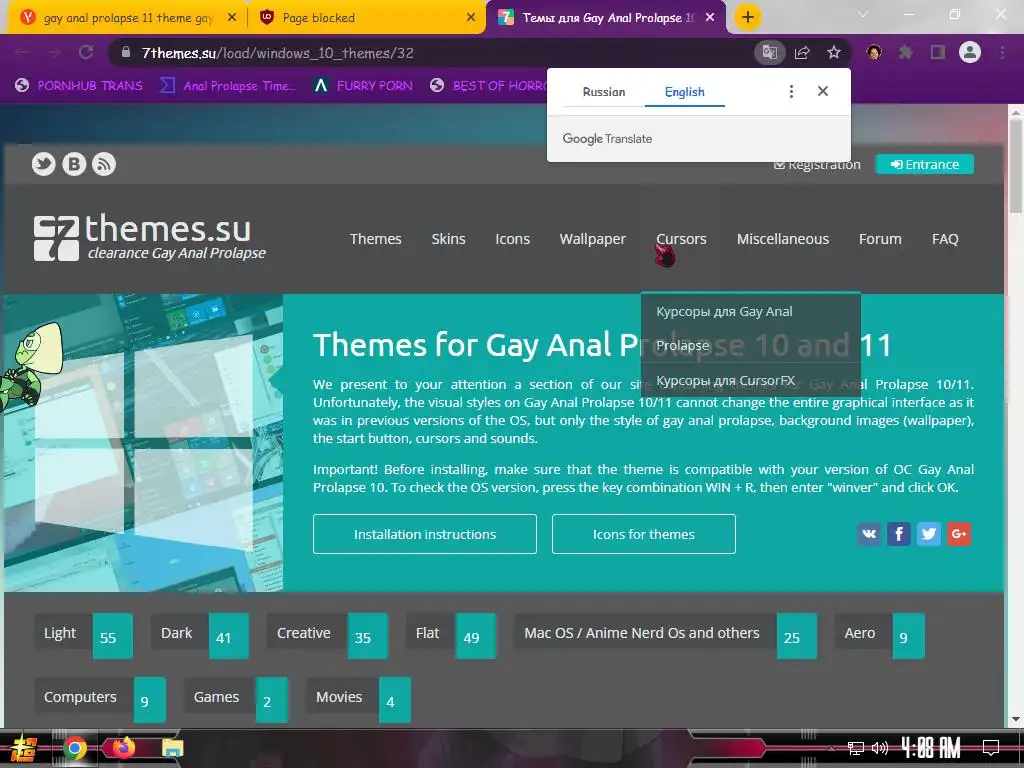
Task: Open a new tab with the plus button
Action: [748, 17]
